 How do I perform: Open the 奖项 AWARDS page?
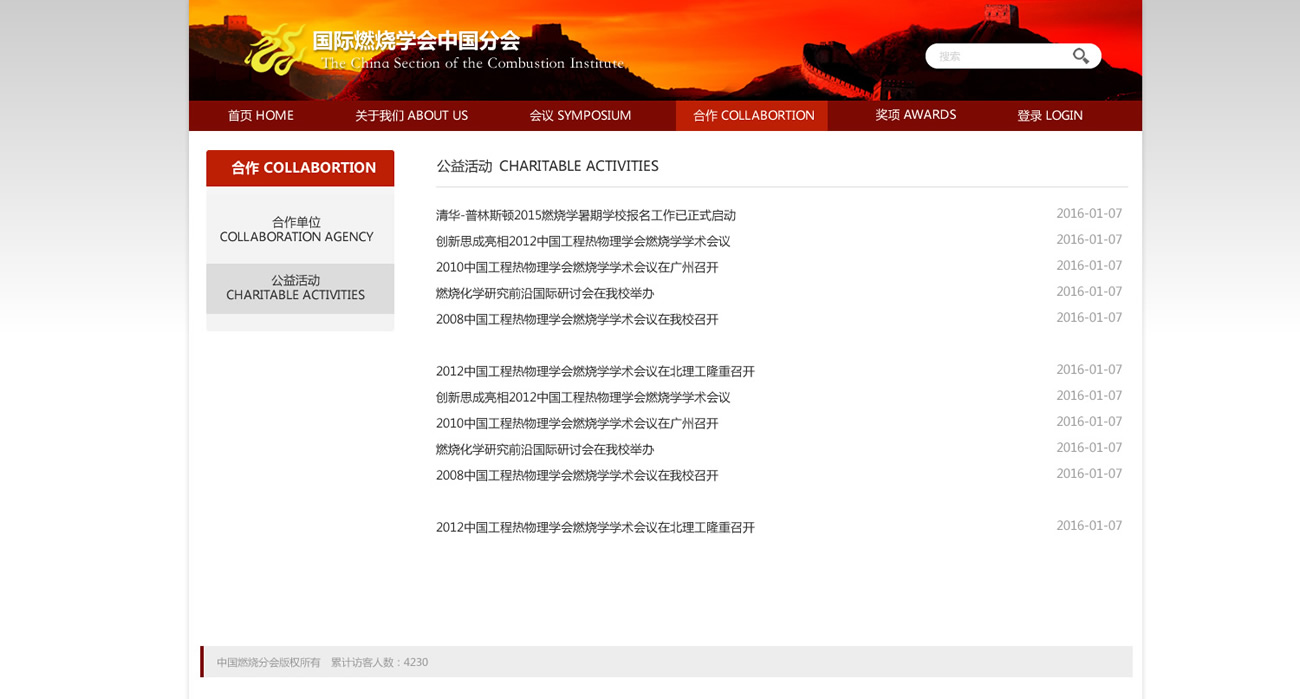pyautogui.click(x=915, y=115)
